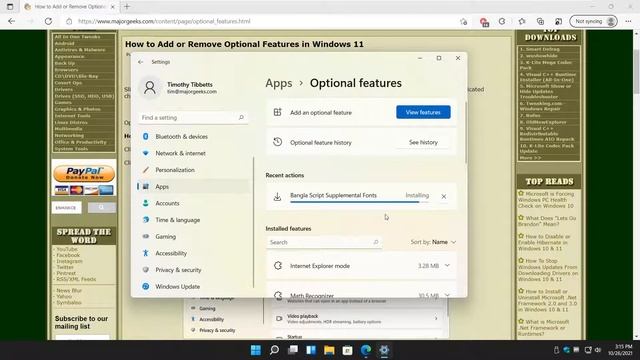Expand Math Recognizer feature details

click(447, 295)
